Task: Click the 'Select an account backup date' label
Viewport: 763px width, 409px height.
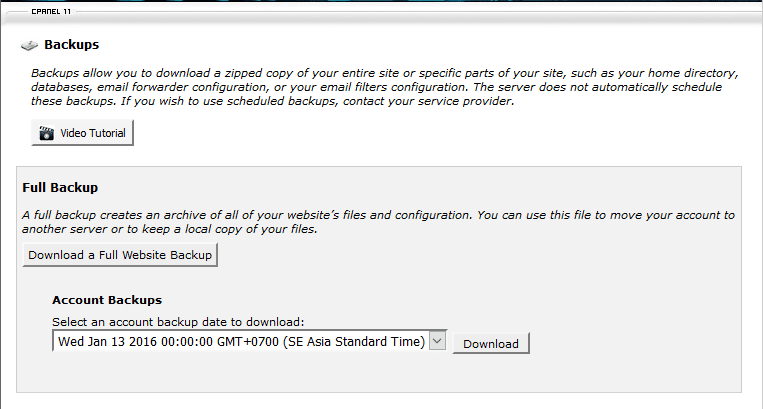Action: (177, 322)
